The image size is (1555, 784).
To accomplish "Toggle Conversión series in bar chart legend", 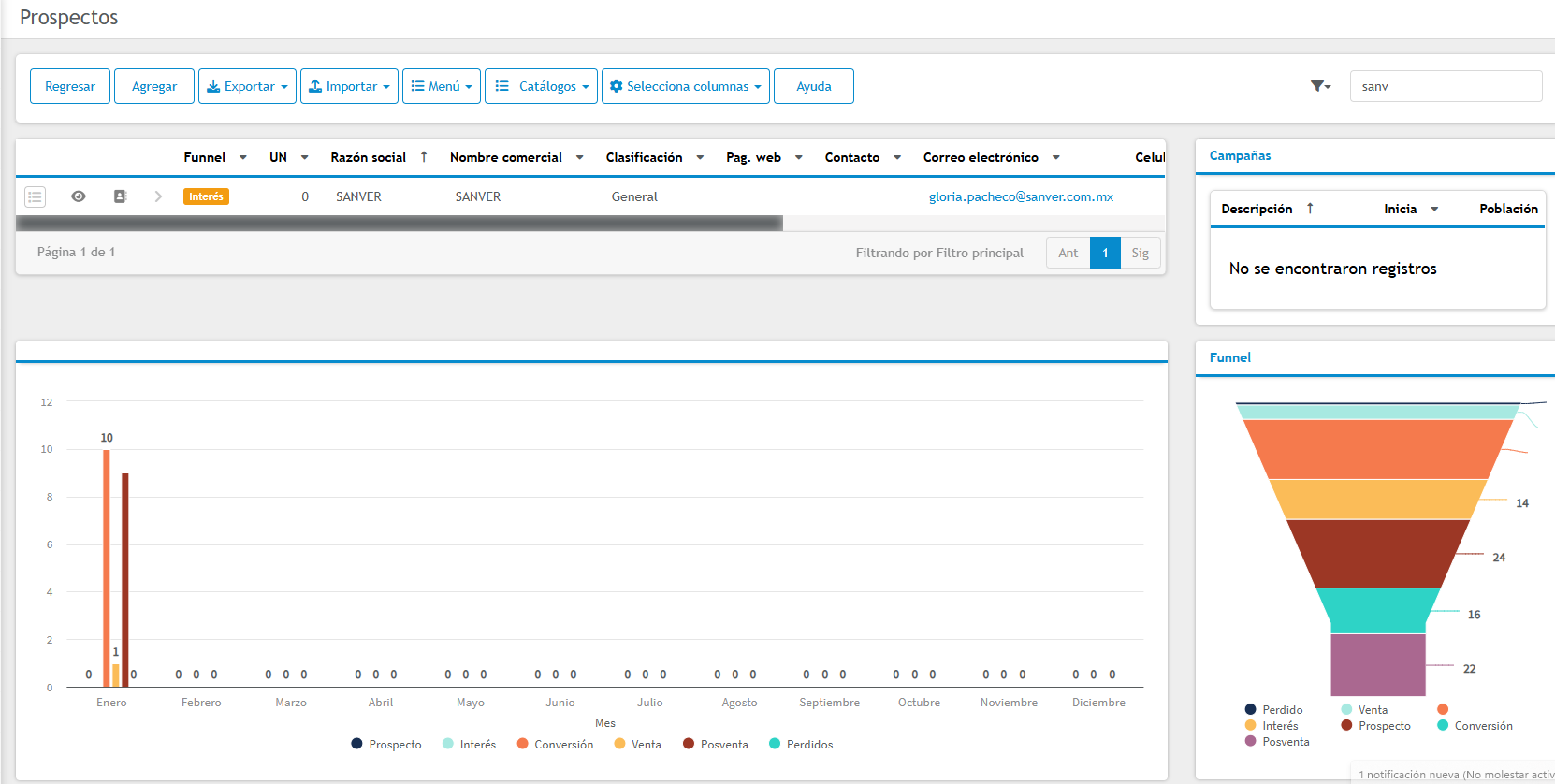I will coord(555,745).
